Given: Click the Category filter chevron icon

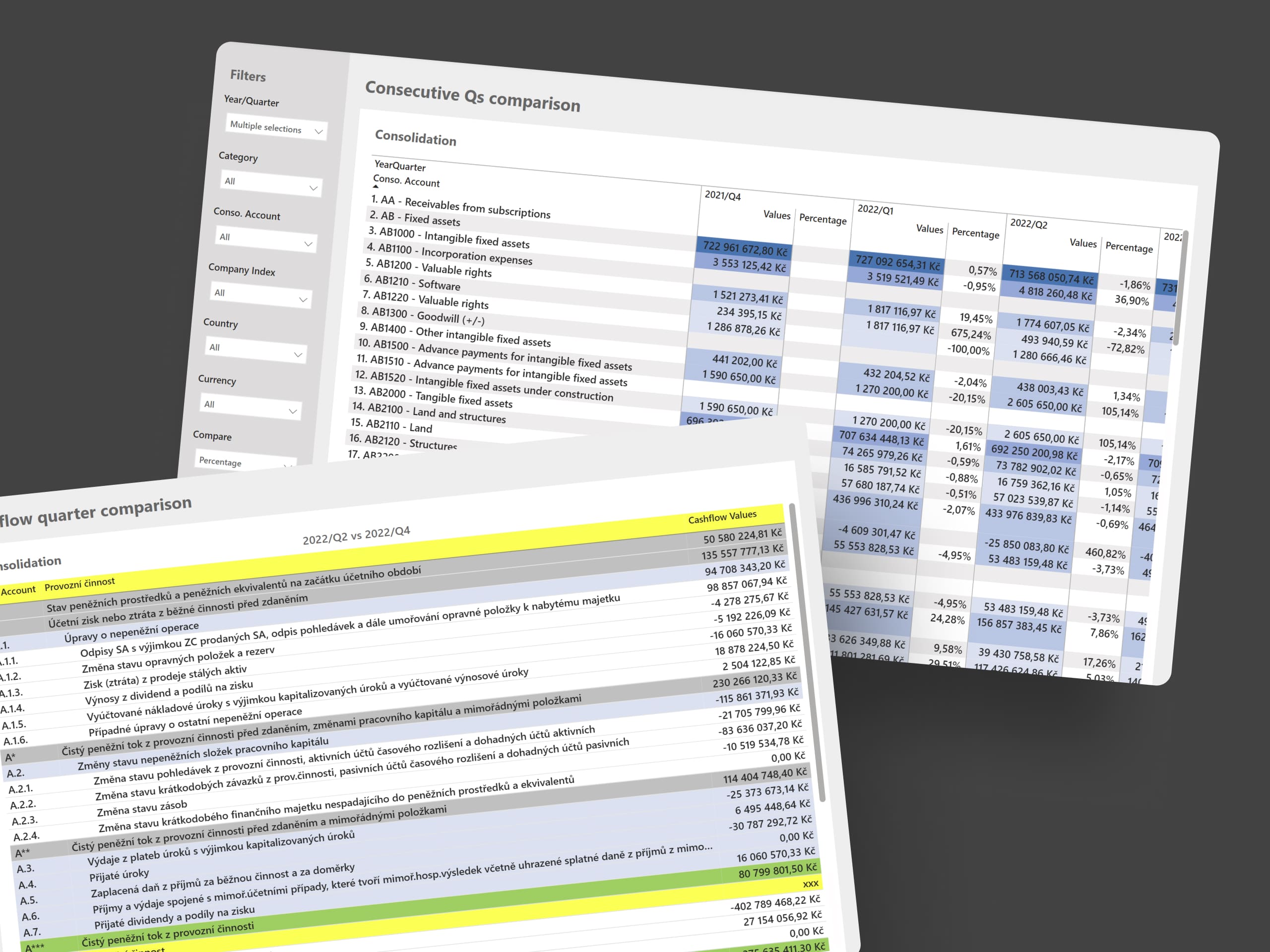Looking at the screenshot, I should coord(313,187).
